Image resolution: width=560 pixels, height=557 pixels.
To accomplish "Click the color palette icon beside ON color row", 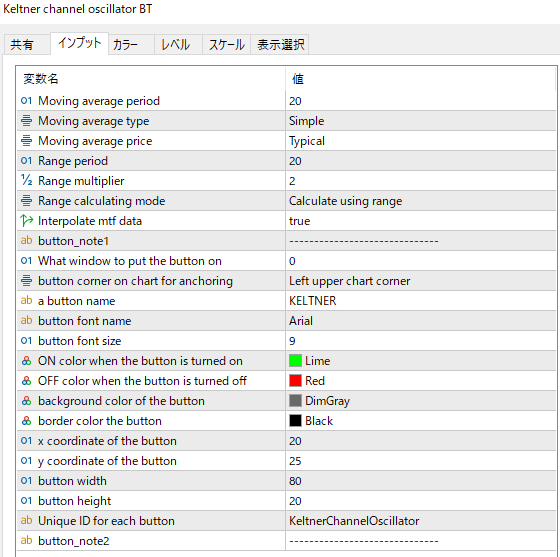I will (26, 361).
